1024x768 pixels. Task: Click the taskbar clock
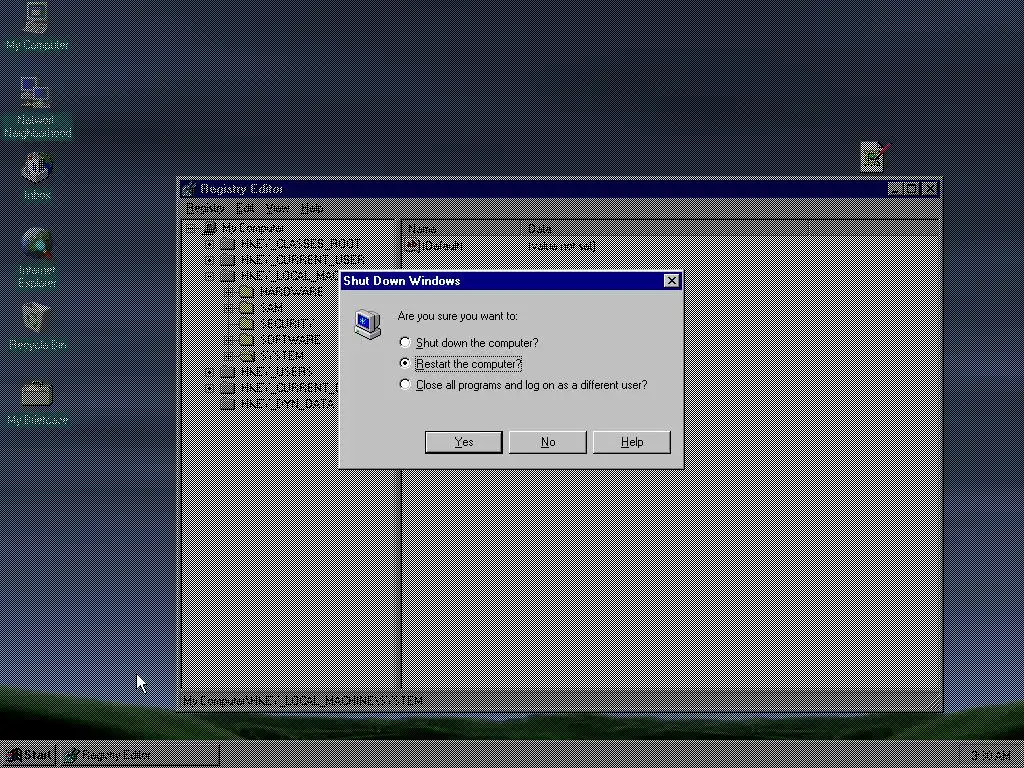pos(989,756)
